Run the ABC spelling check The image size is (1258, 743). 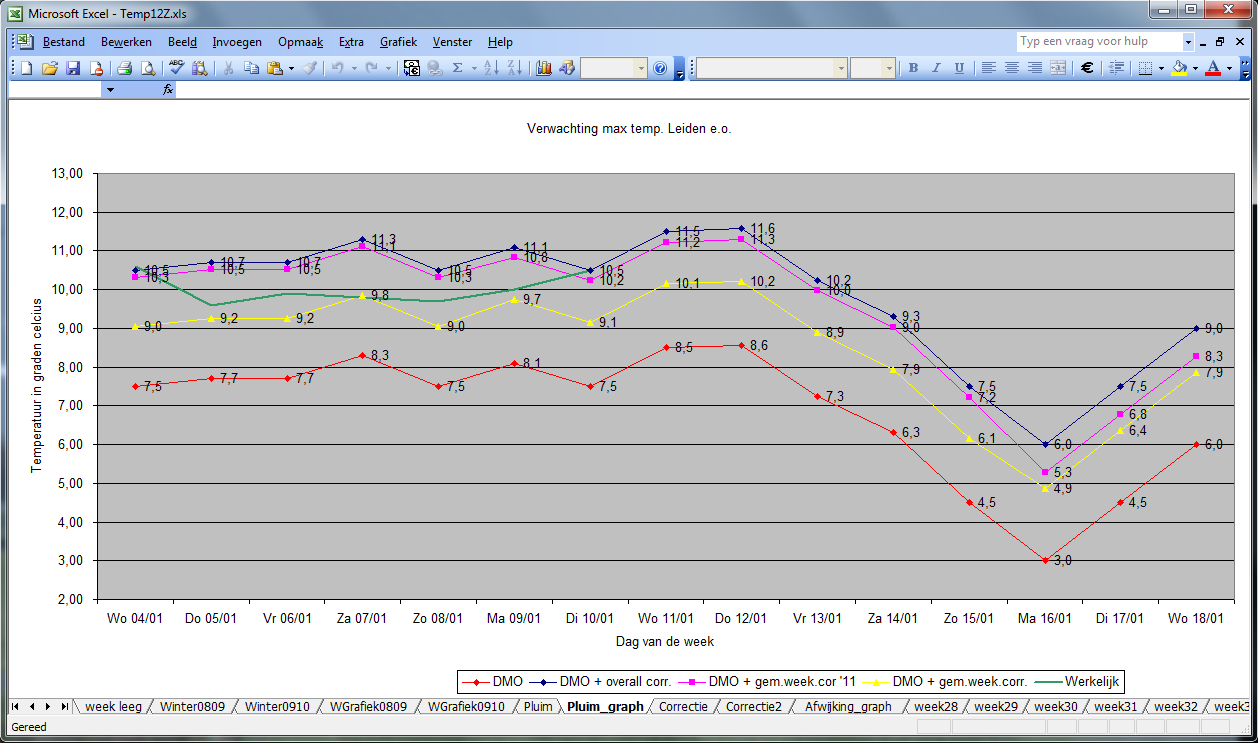pyautogui.click(x=176, y=68)
